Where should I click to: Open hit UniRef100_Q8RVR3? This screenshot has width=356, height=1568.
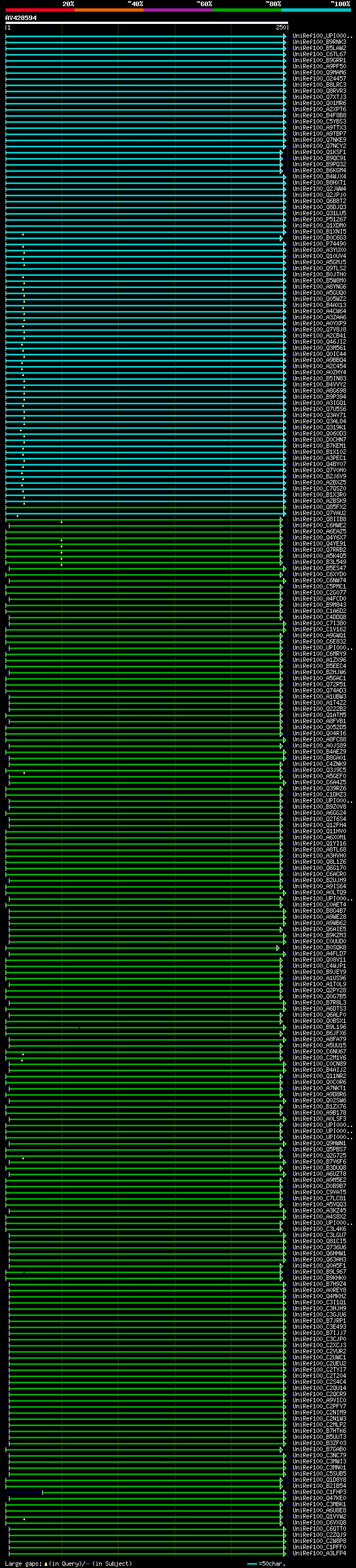click(x=319, y=91)
